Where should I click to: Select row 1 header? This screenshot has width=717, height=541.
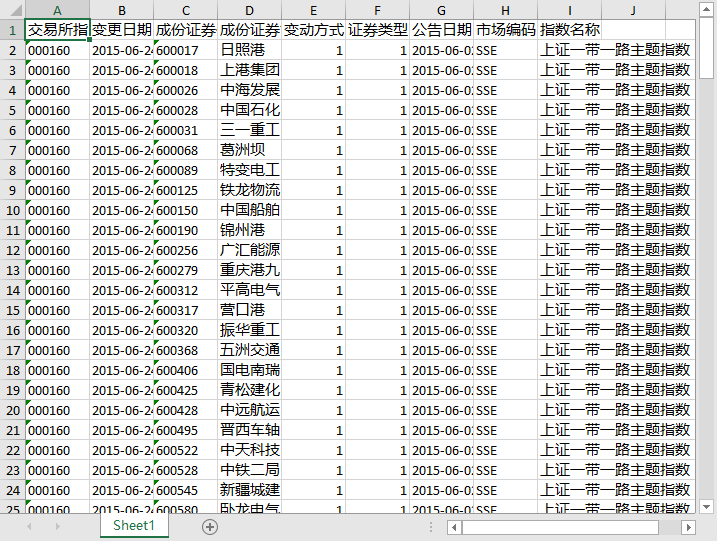click(x=12, y=30)
